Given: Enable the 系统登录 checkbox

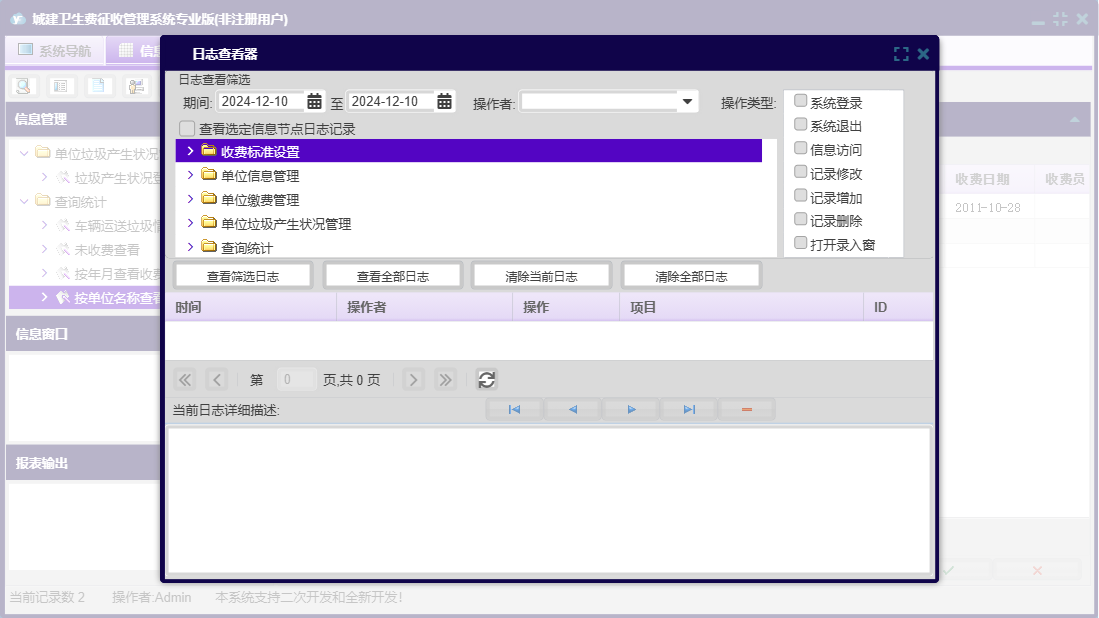Looking at the screenshot, I should pyautogui.click(x=800, y=101).
